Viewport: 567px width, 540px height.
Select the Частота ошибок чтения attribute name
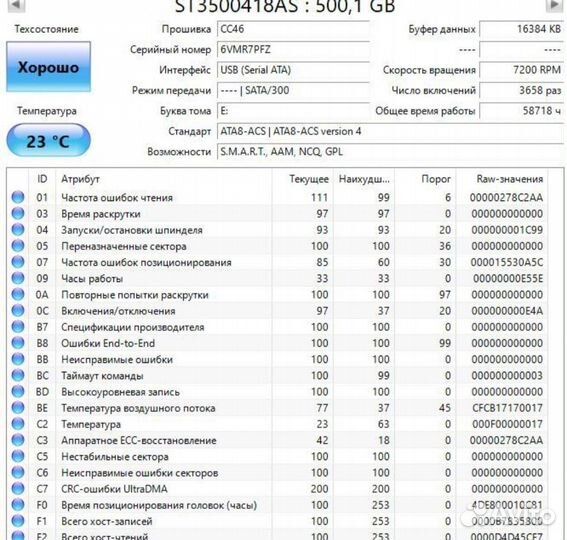117,197
